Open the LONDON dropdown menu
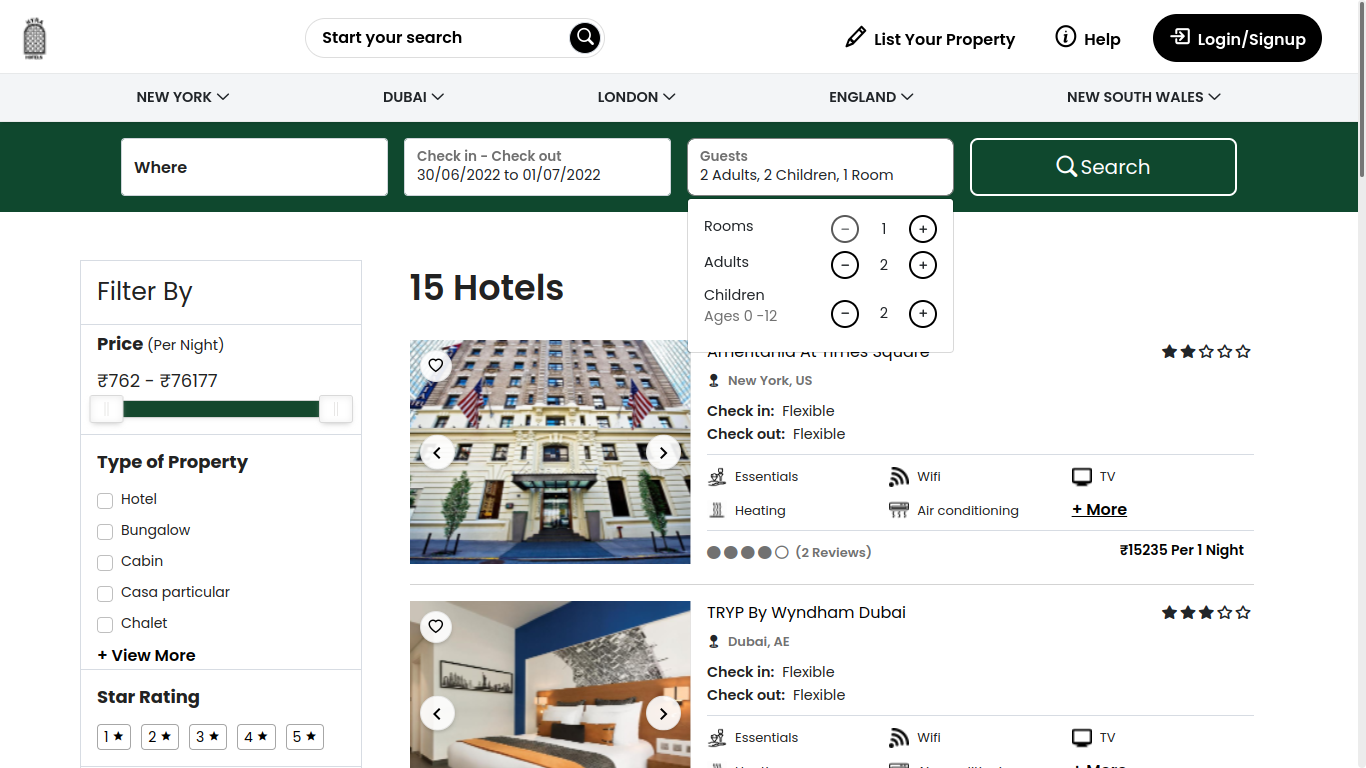This screenshot has height=768, width=1366. click(x=636, y=97)
